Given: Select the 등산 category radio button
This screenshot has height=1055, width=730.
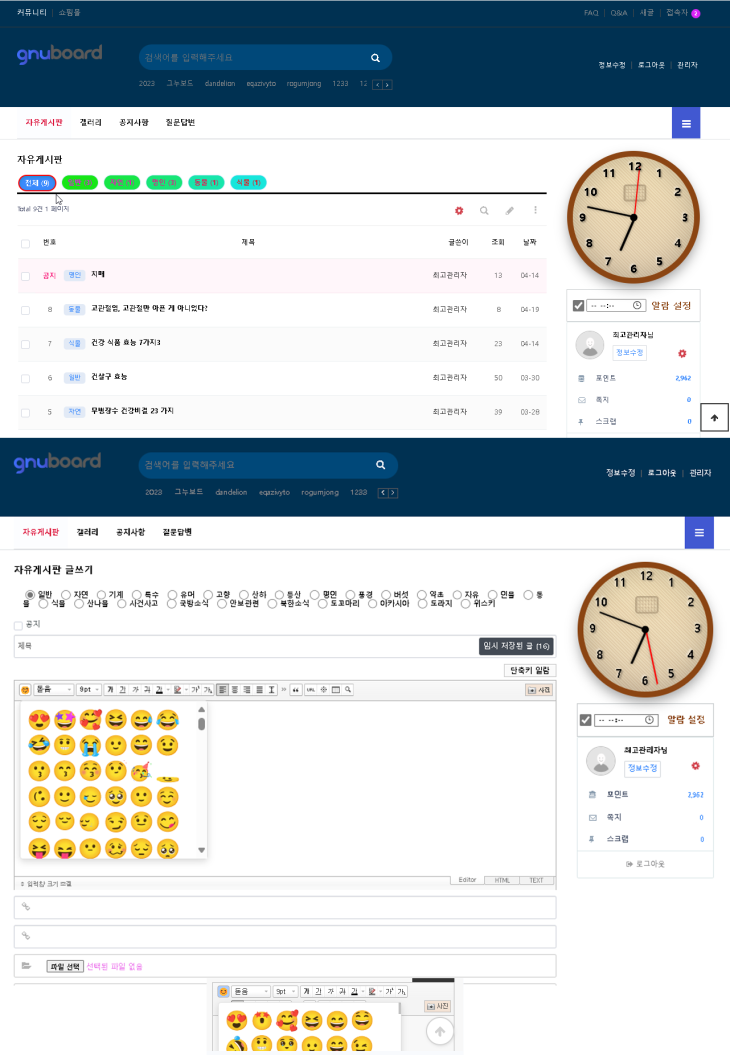Looking at the screenshot, I should pos(279,595).
